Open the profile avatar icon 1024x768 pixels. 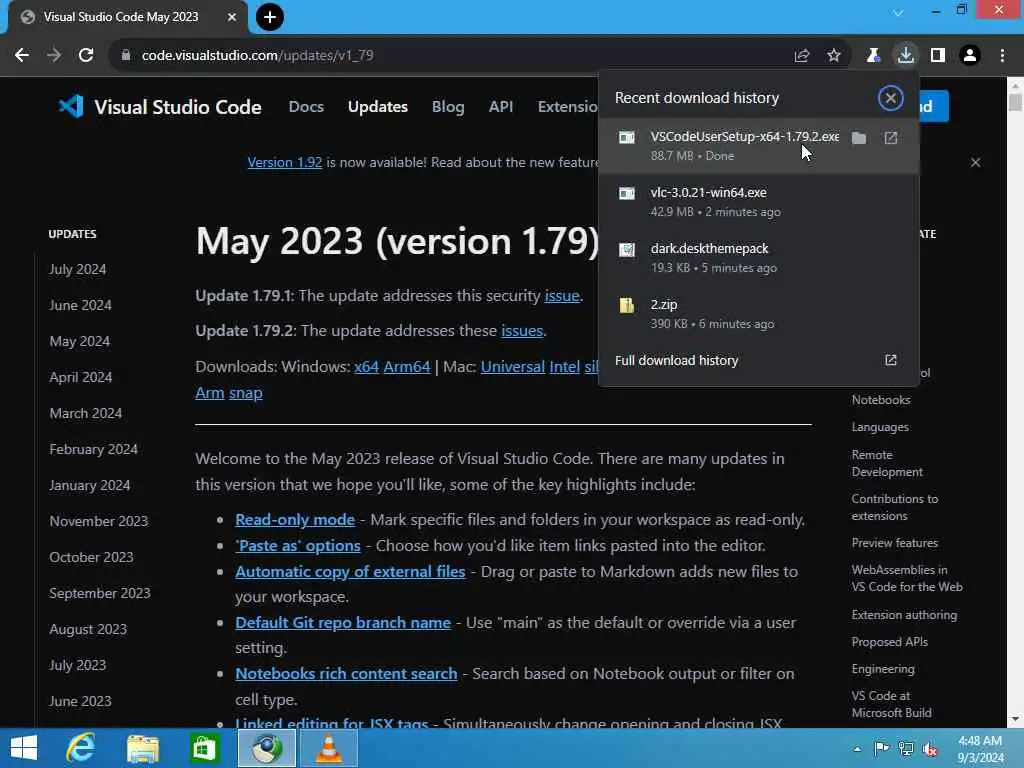[970, 56]
